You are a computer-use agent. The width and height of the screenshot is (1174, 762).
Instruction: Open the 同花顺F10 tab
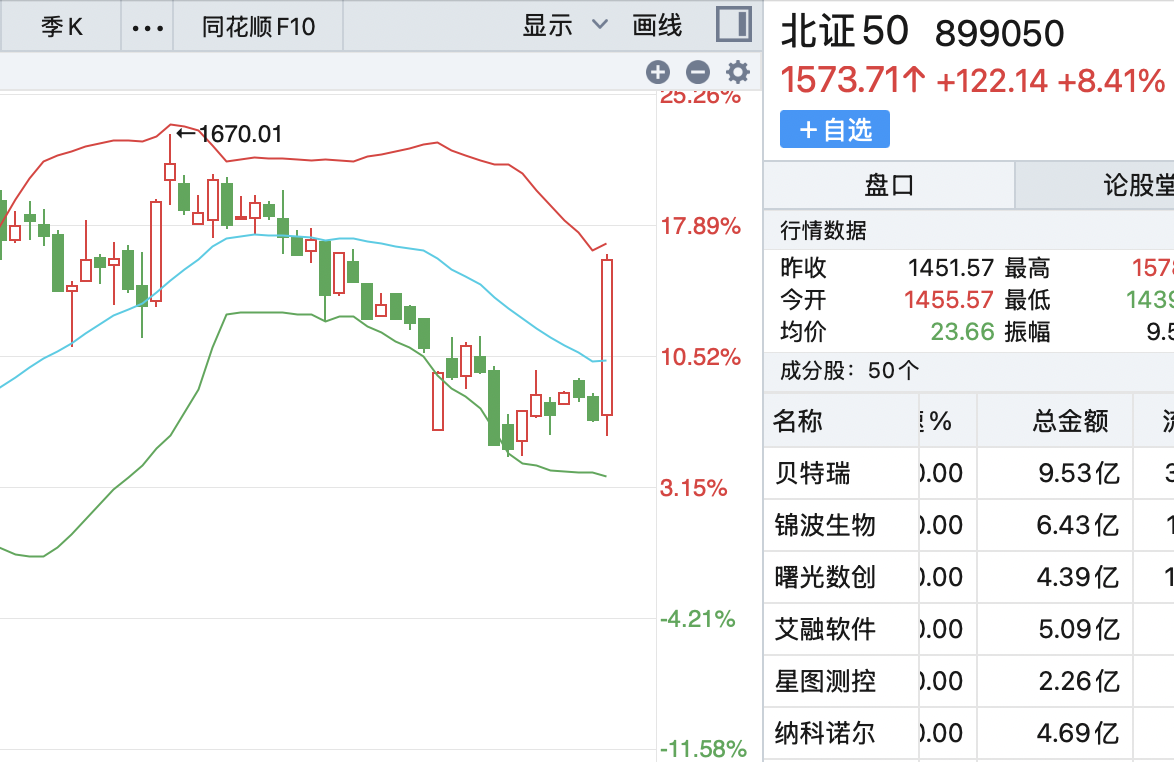[258, 26]
